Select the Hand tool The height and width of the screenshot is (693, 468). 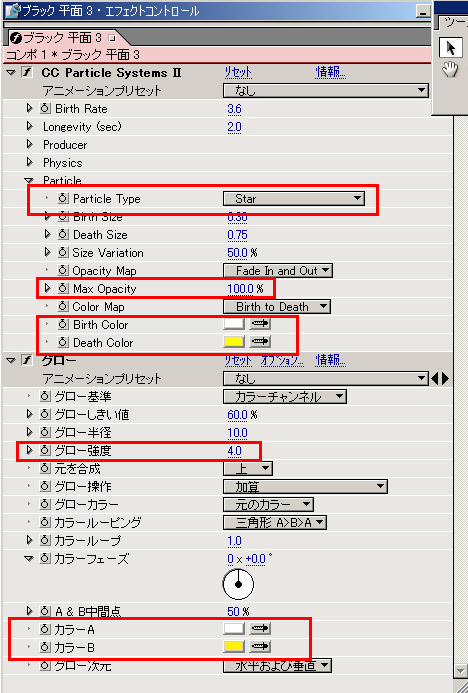(450, 70)
